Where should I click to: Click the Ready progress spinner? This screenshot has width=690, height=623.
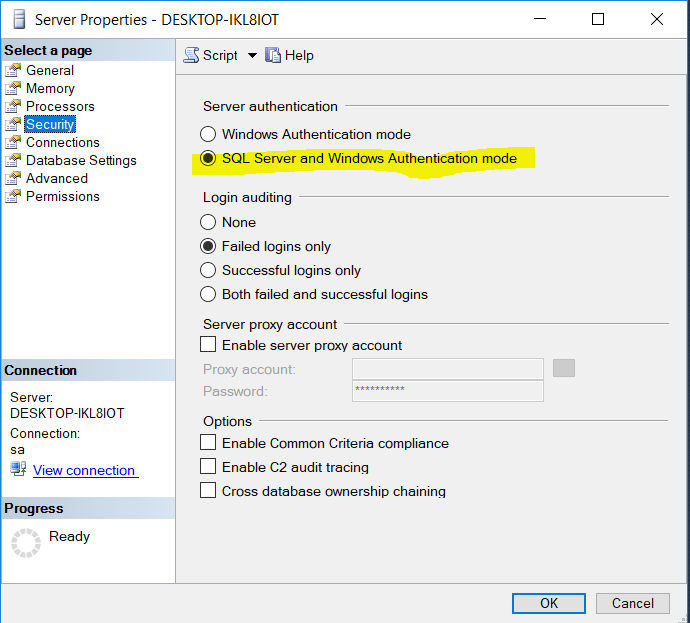26,542
